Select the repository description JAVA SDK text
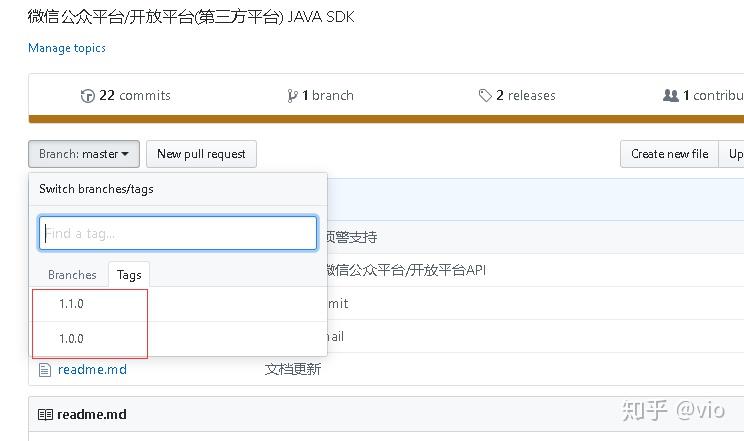Image resolution: width=744 pixels, height=441 pixels. (x=191, y=17)
